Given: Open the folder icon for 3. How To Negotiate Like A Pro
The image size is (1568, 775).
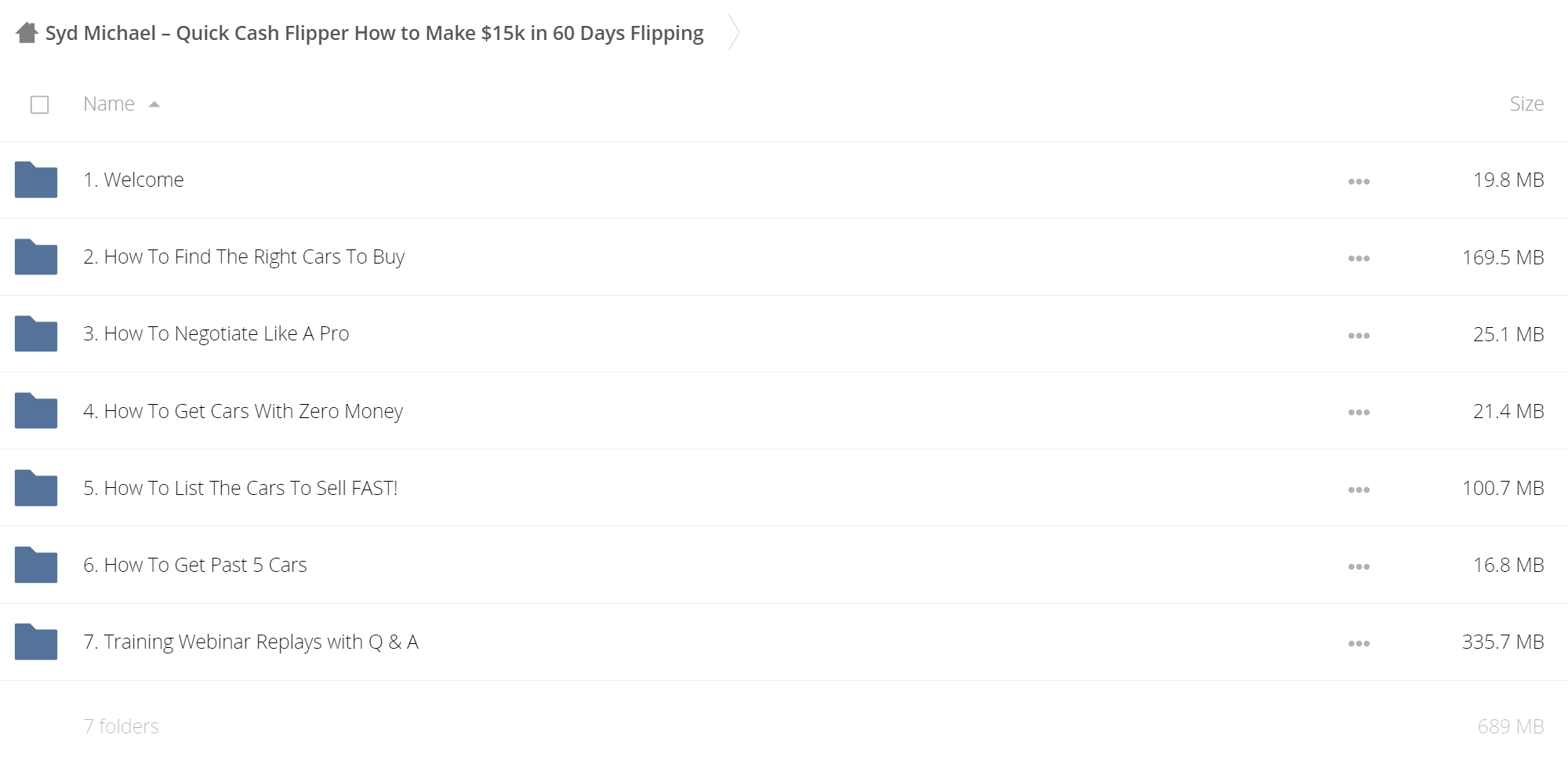Looking at the screenshot, I should [x=36, y=333].
